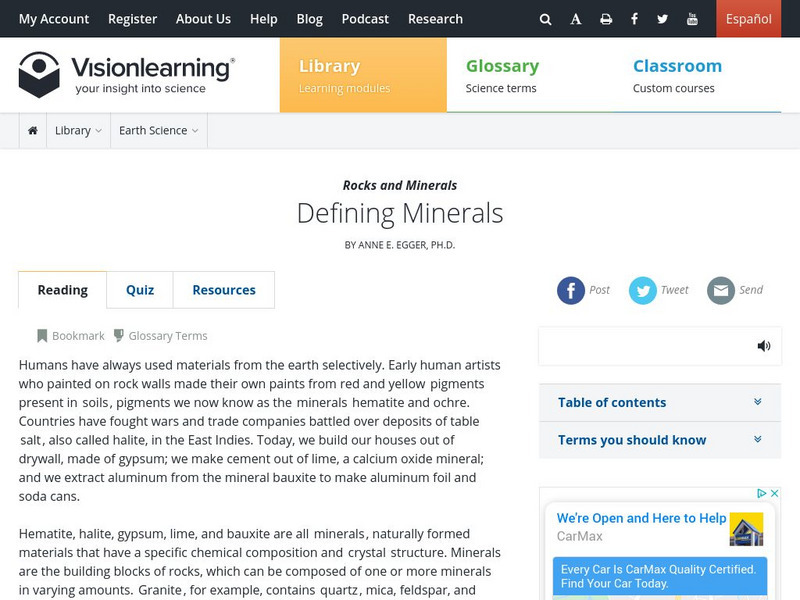Click the CarMax ad thumbnail image
Viewport: 800px width, 600px height.
pyautogui.click(x=746, y=529)
